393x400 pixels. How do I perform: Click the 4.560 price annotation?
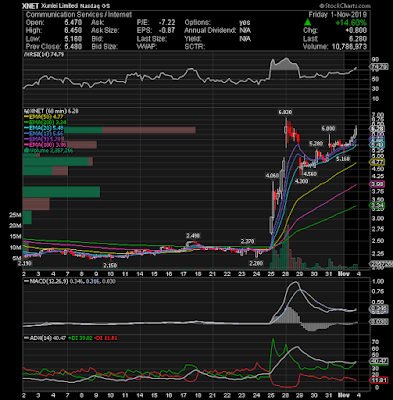tap(310, 174)
